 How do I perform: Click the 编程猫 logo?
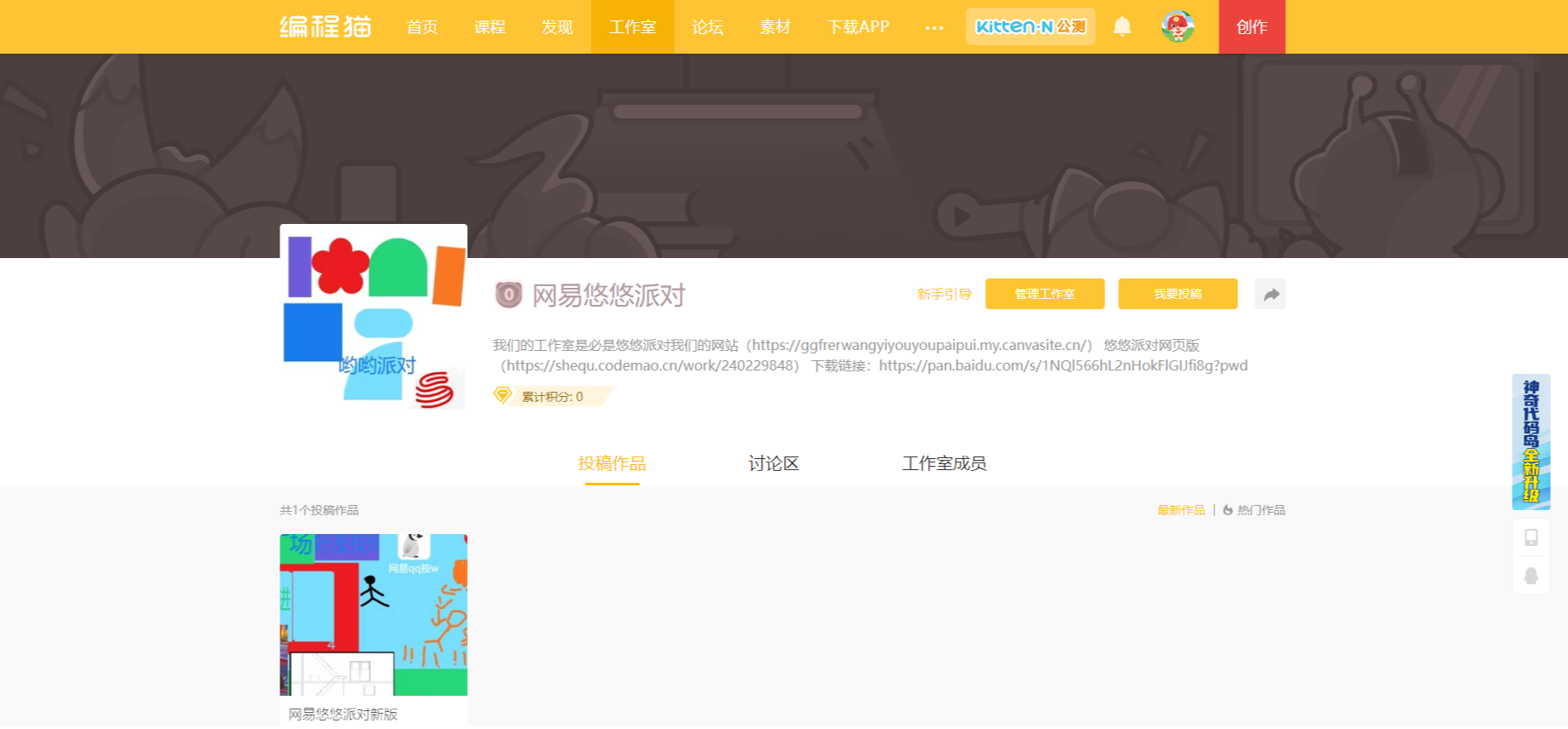pos(326,26)
